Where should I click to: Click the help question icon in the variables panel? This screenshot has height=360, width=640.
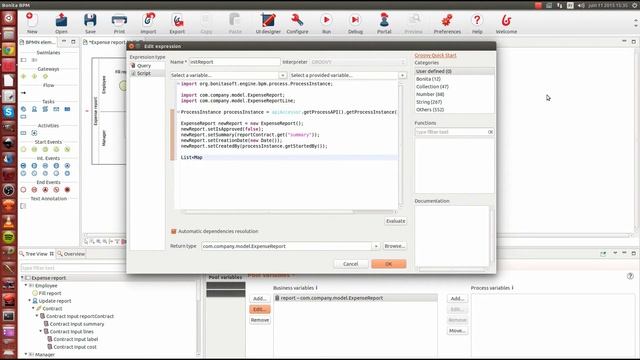[630, 276]
